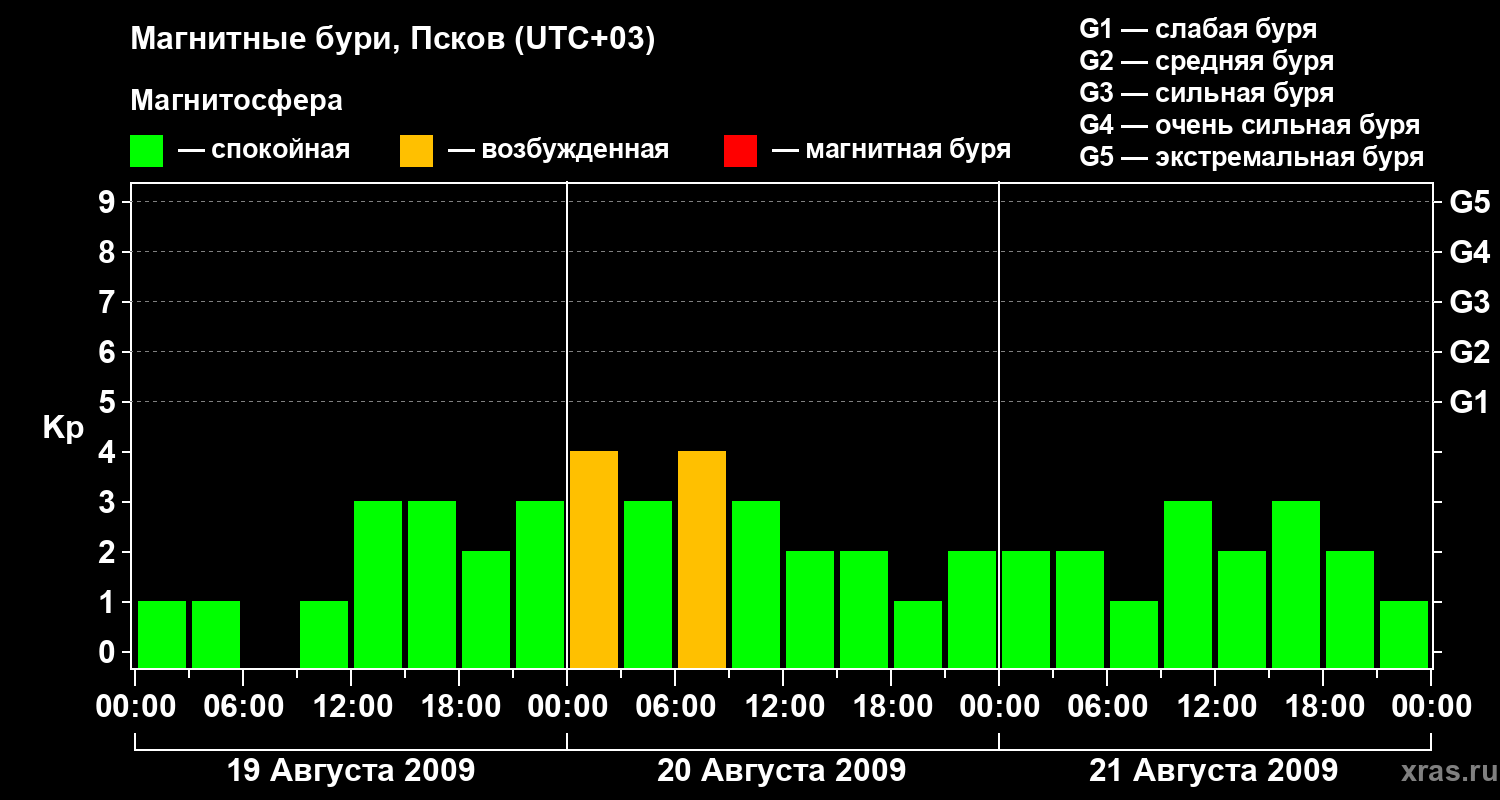Select the 'G1 — слабая буря' legend line
The height and width of the screenshot is (800, 1500).
tap(1198, 28)
